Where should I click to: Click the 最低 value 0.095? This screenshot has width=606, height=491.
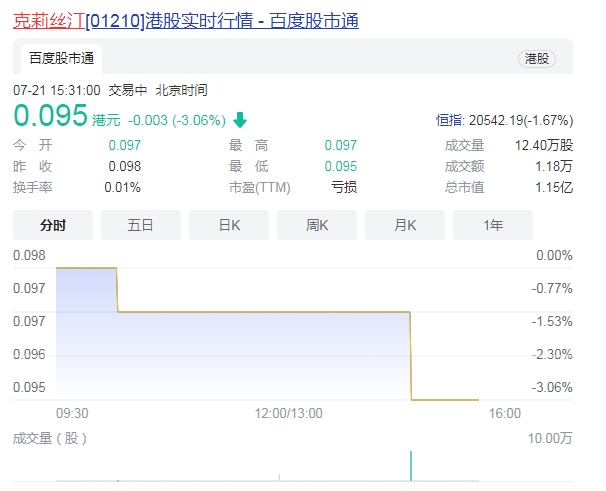point(340,166)
